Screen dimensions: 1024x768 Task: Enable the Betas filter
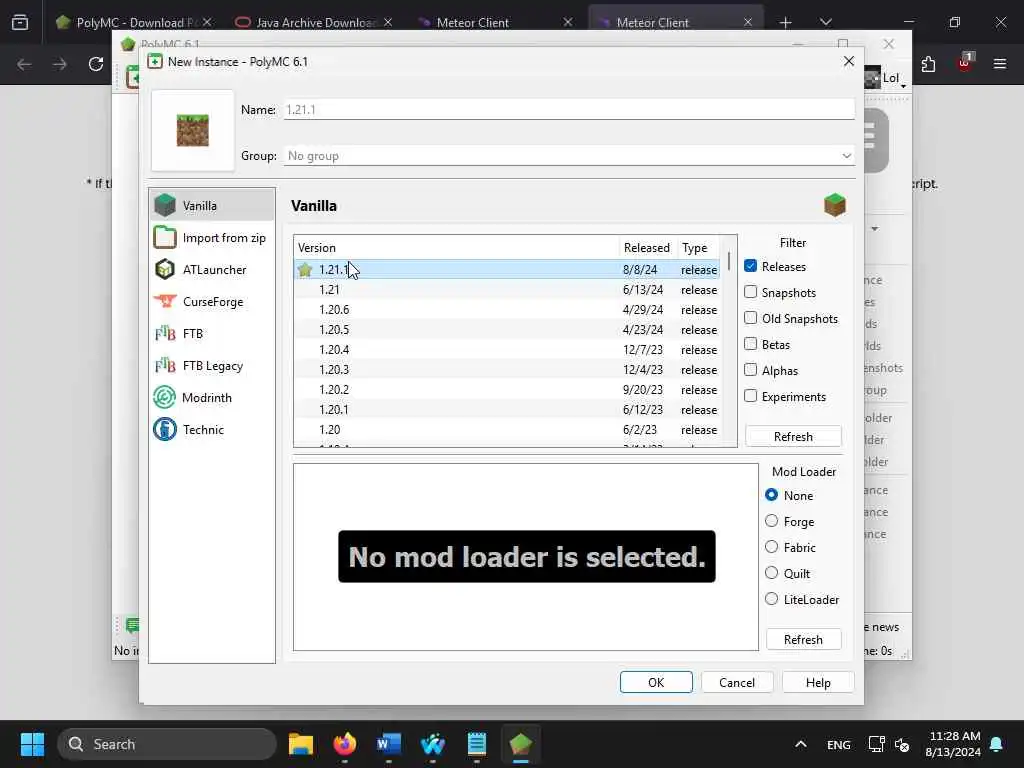(x=750, y=344)
